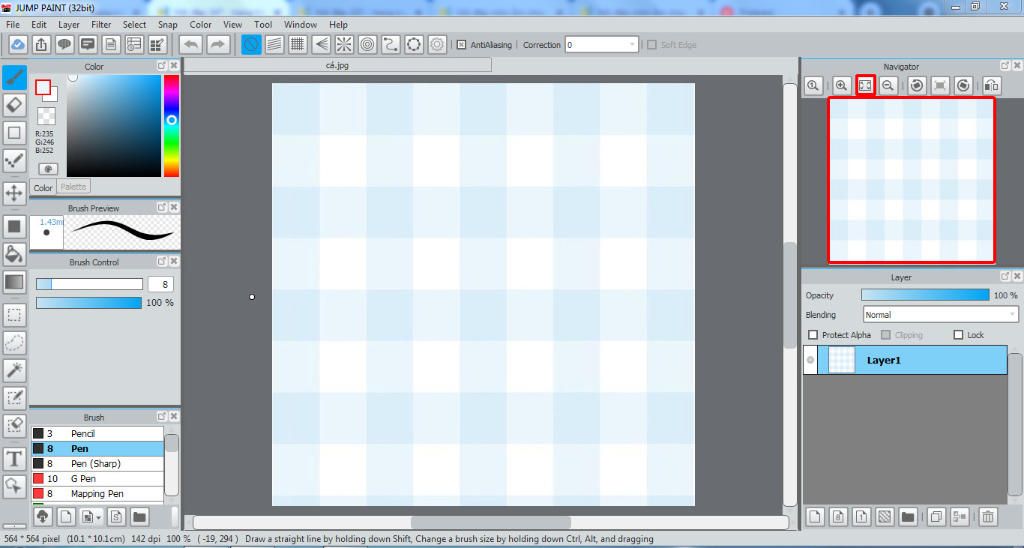Select the Eraser tool

(14, 105)
